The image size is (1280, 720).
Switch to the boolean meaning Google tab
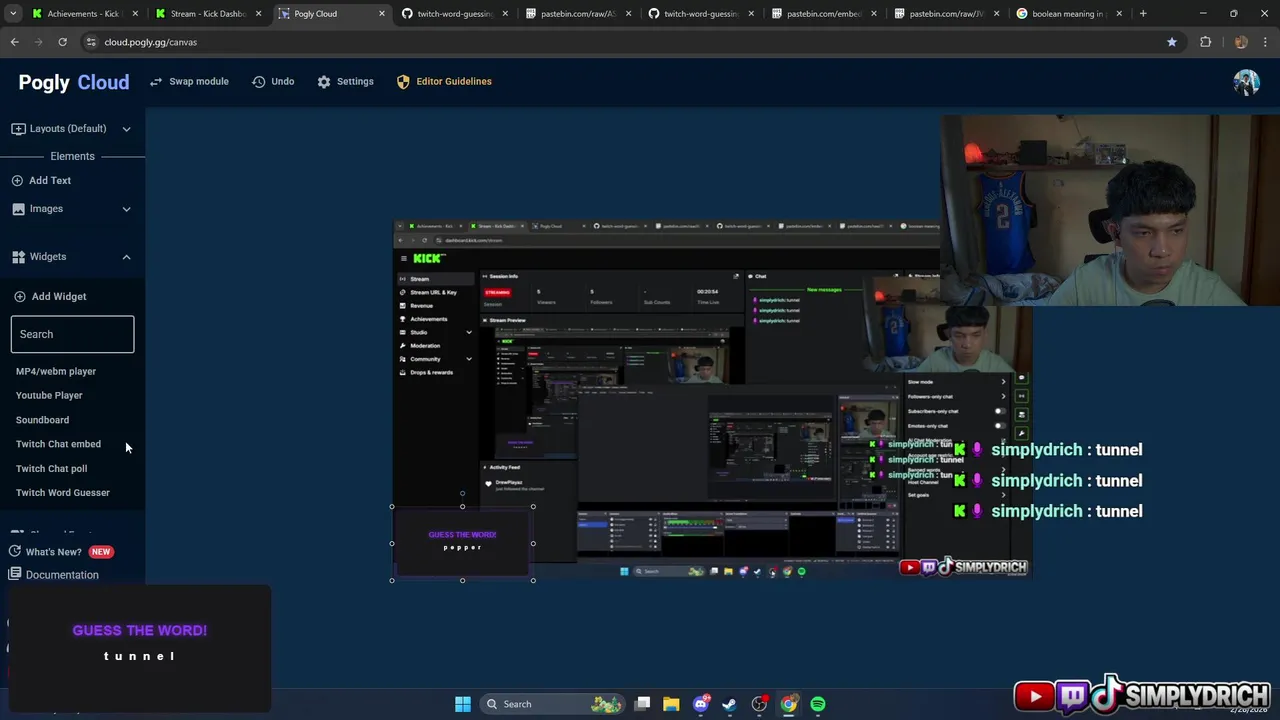point(1071,14)
